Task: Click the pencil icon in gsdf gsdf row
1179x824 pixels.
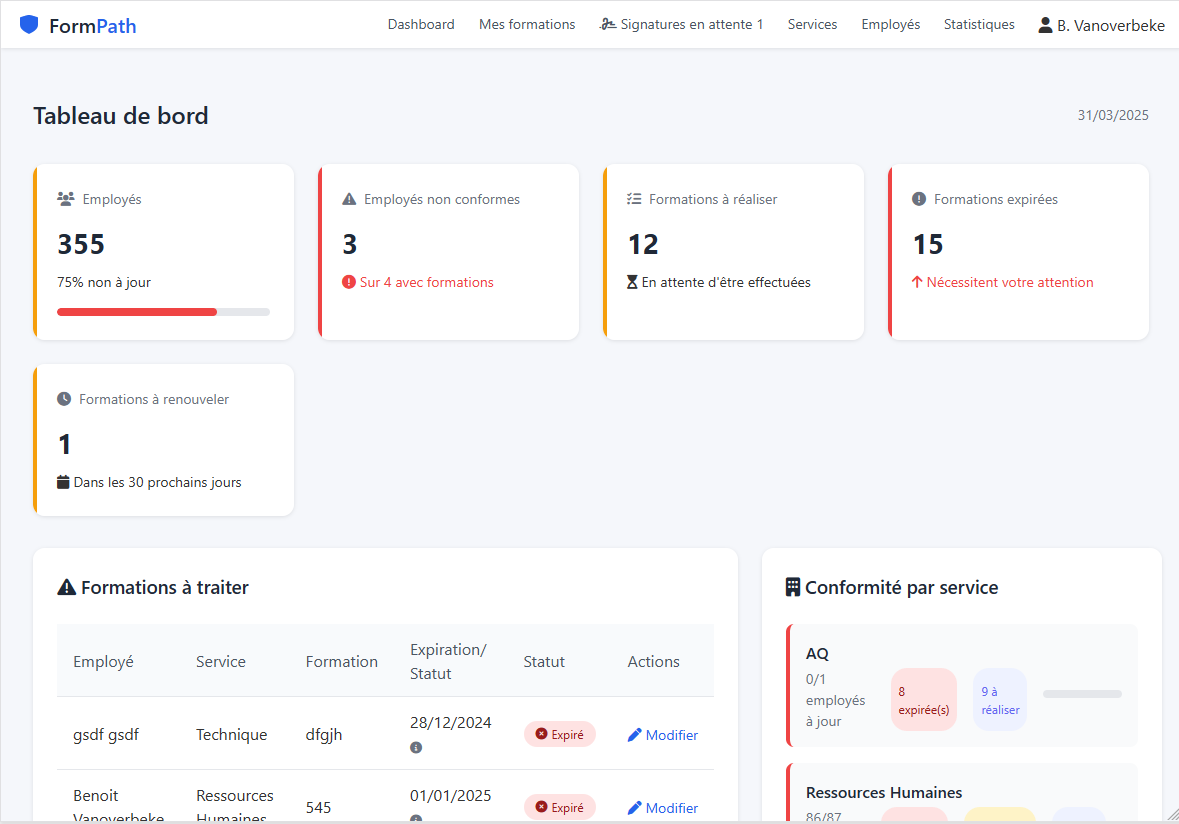Action: pos(635,735)
